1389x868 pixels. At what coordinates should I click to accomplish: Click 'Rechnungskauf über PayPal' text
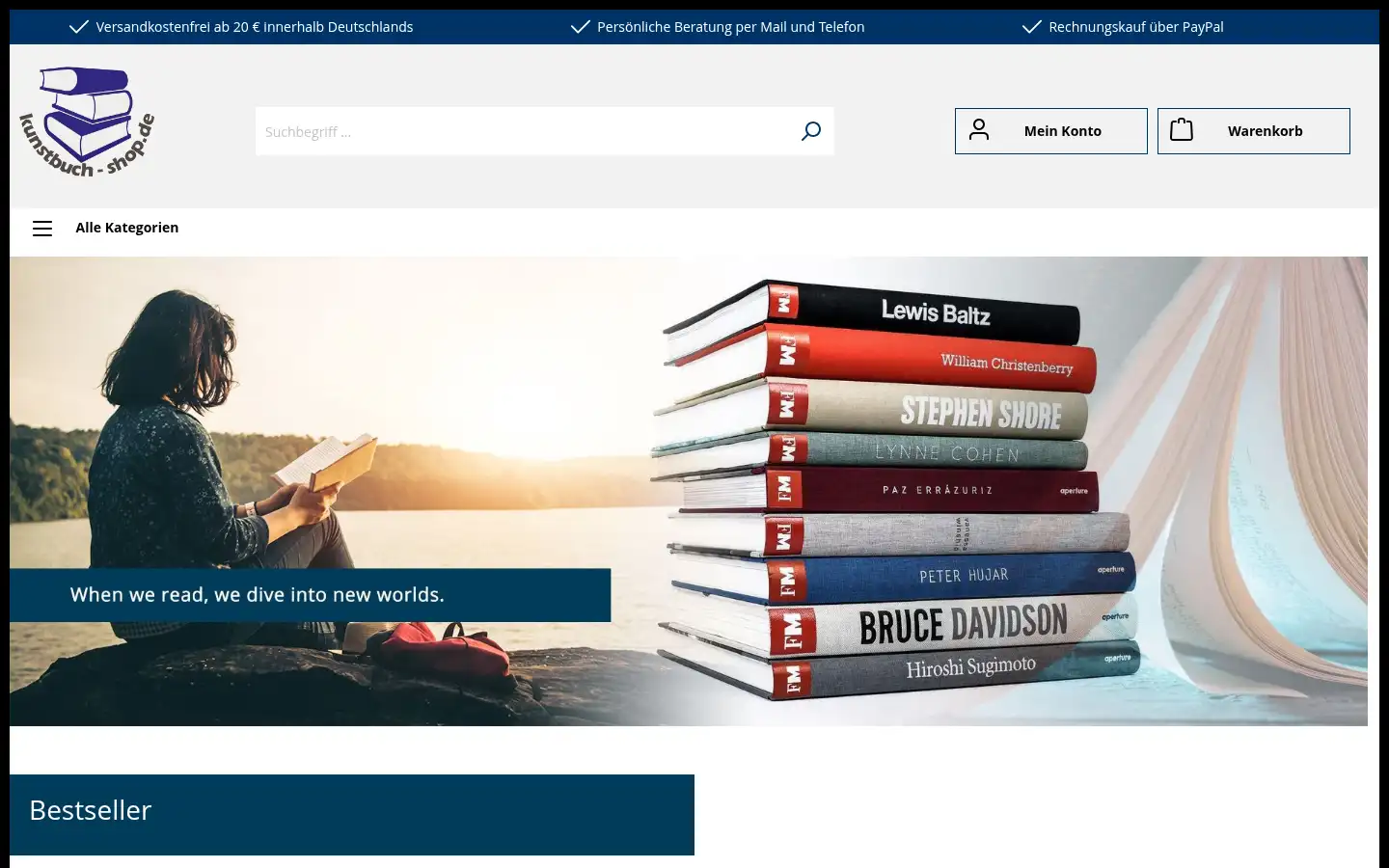pos(1136,27)
